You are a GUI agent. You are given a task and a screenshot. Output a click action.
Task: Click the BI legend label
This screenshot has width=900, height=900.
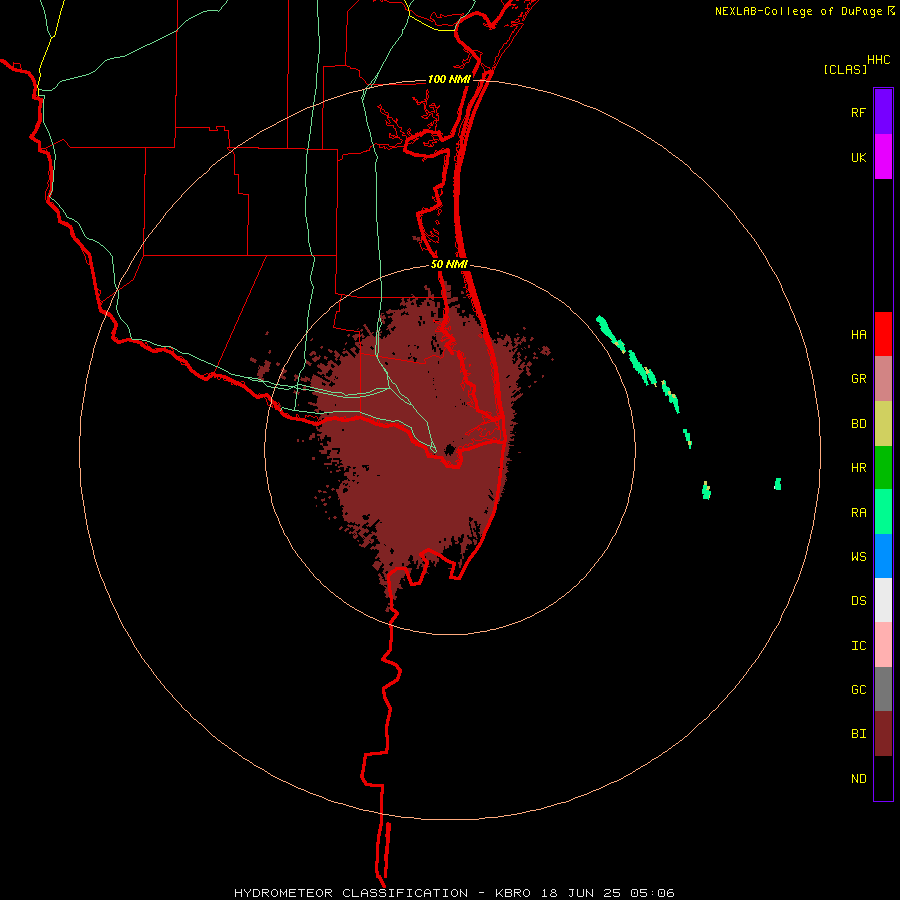point(858,734)
